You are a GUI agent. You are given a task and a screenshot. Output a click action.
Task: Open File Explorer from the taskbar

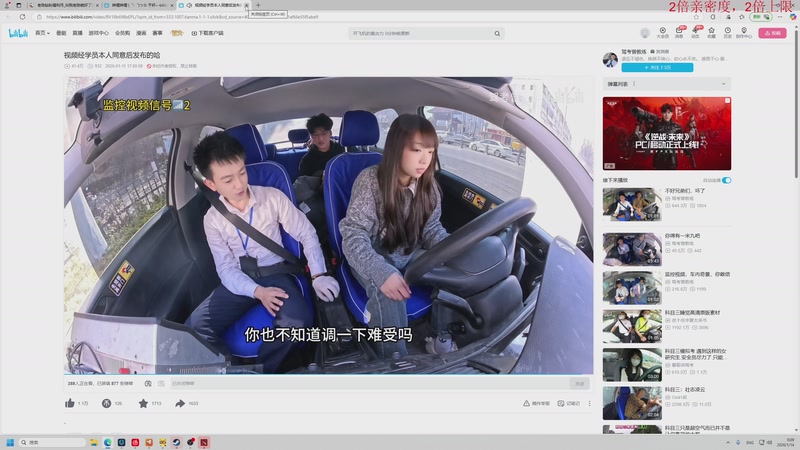click(x=94, y=442)
